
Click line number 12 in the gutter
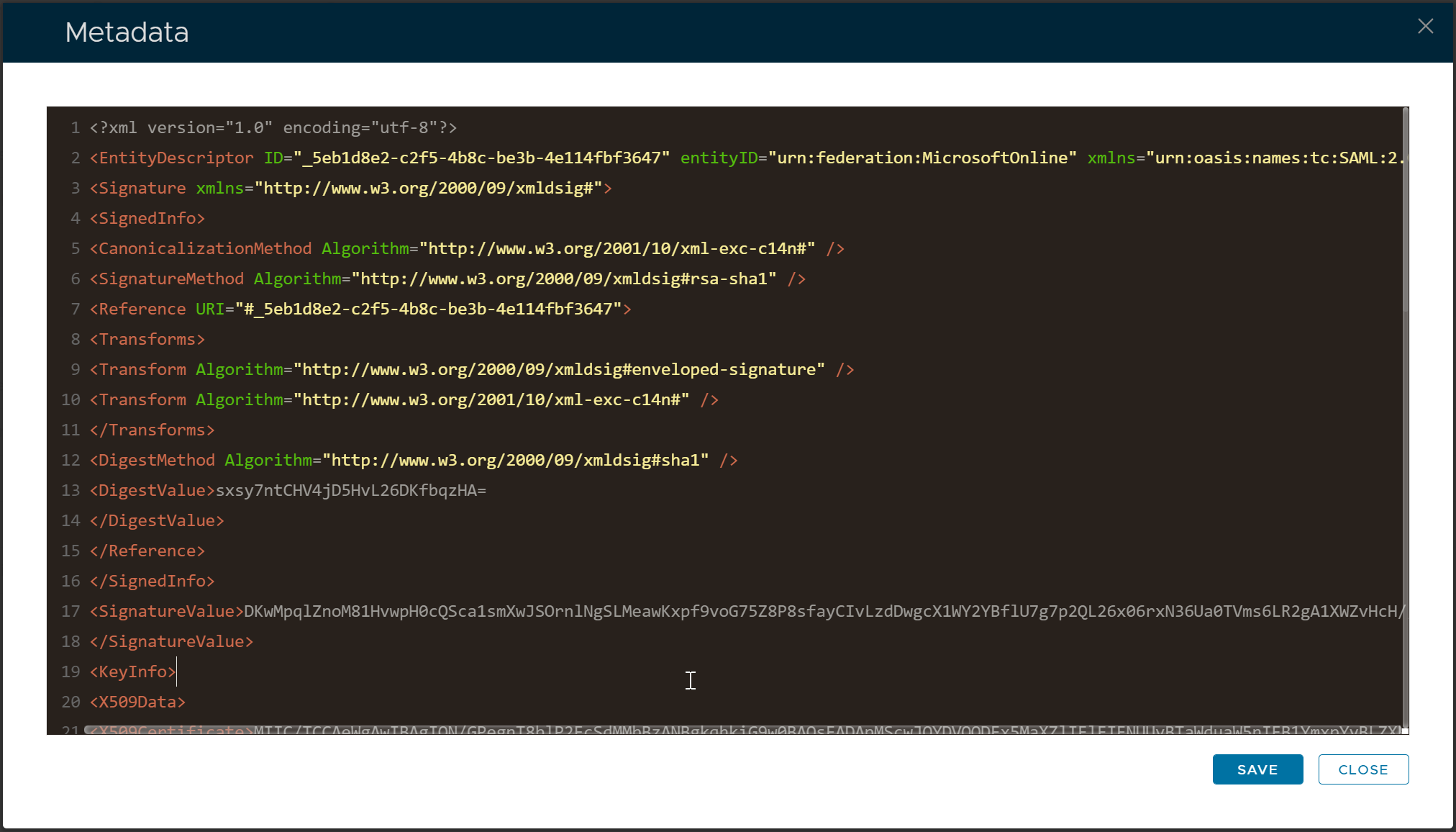(70, 460)
